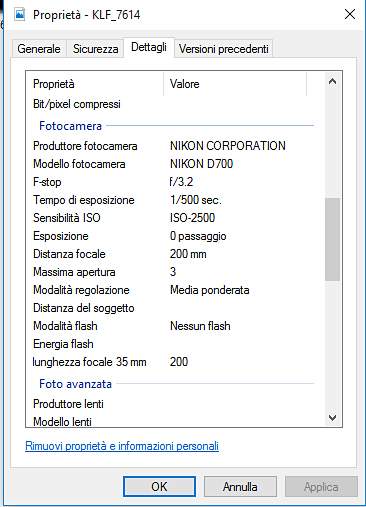366x507 pixels.
Task: Select the Dettagli tab
Action: pyautogui.click(x=149, y=47)
